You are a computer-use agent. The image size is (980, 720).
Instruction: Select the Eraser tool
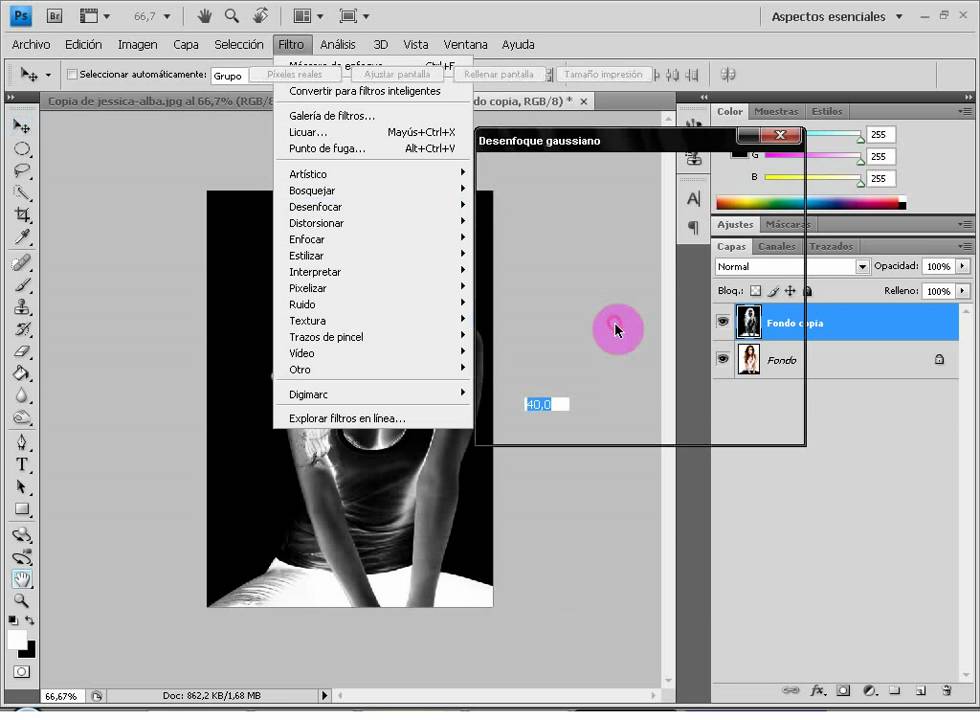coord(22,351)
